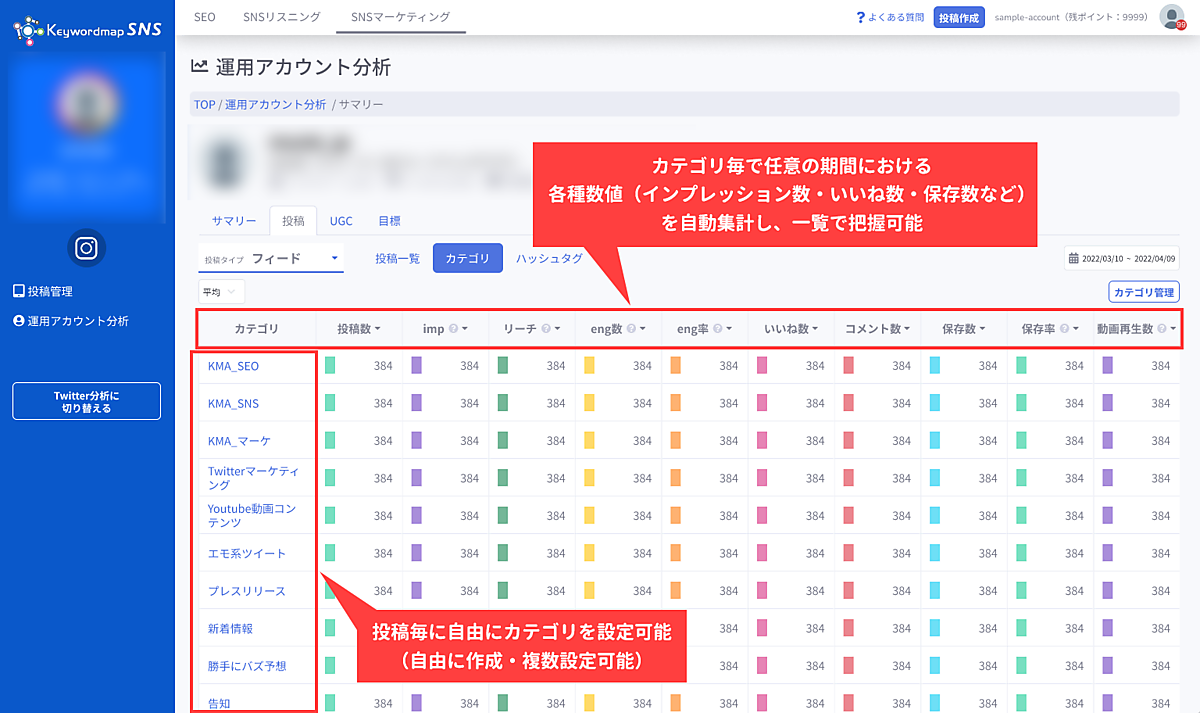Click the Instagram icon in sidebar

[x=86, y=248]
